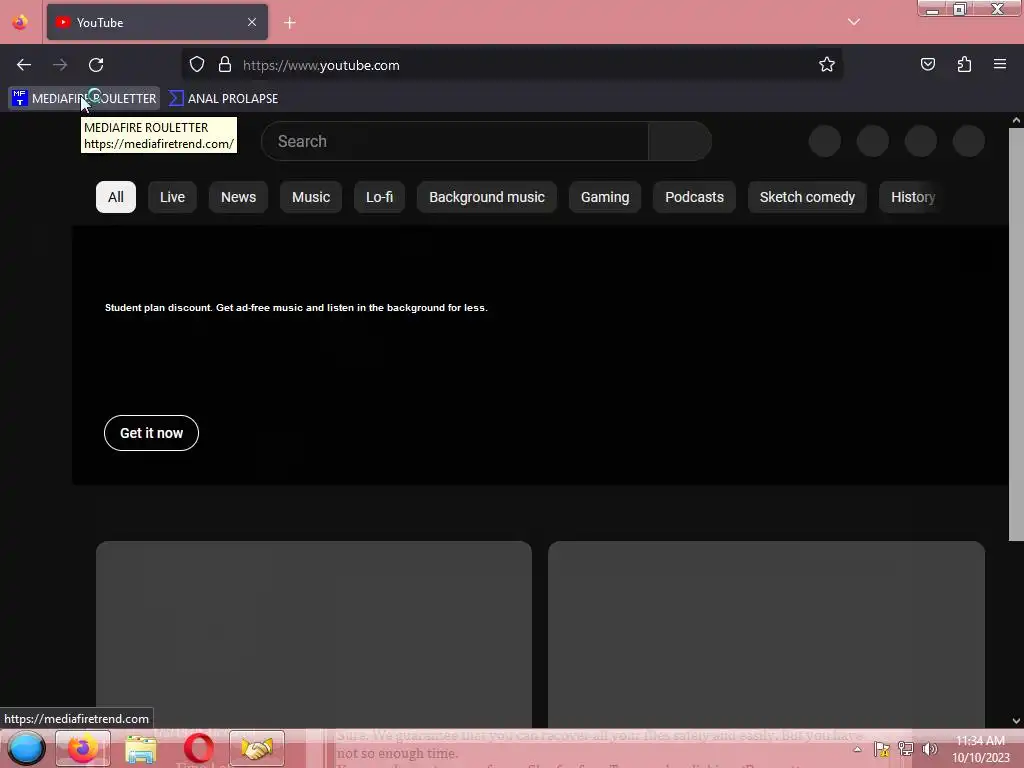1024x768 pixels.
Task: Open the Extensions puzzle icon
Action: click(x=964, y=65)
